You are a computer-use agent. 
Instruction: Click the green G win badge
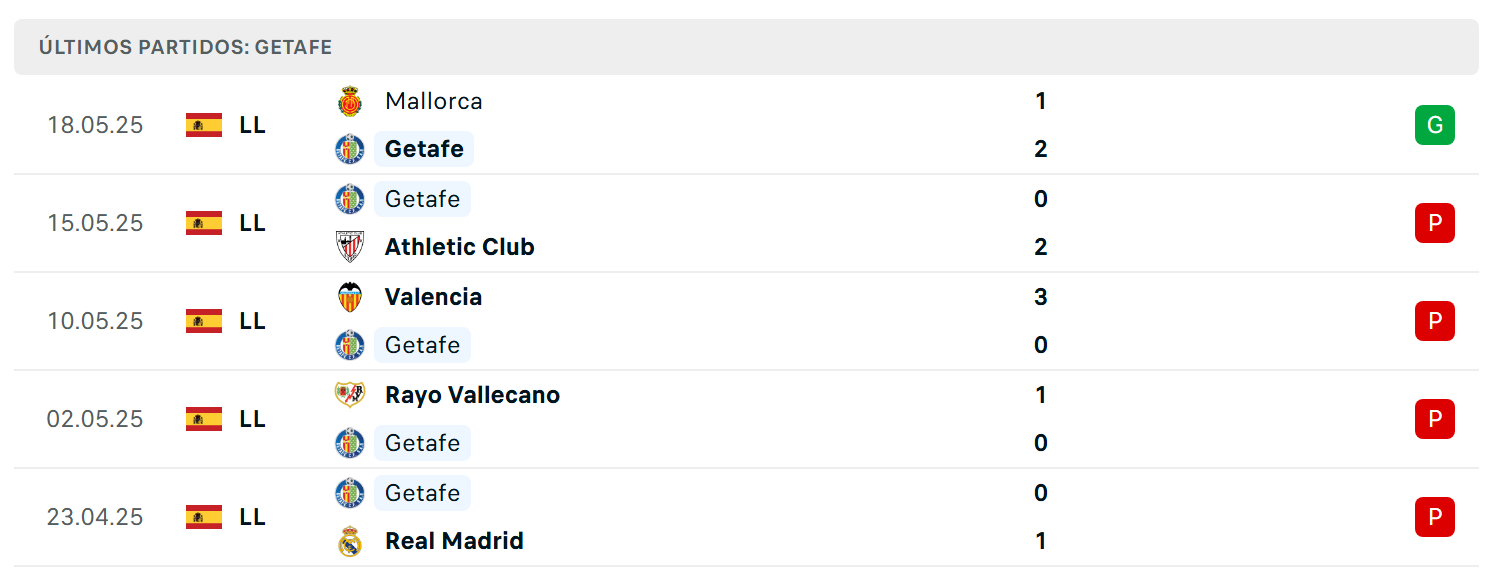(1434, 125)
